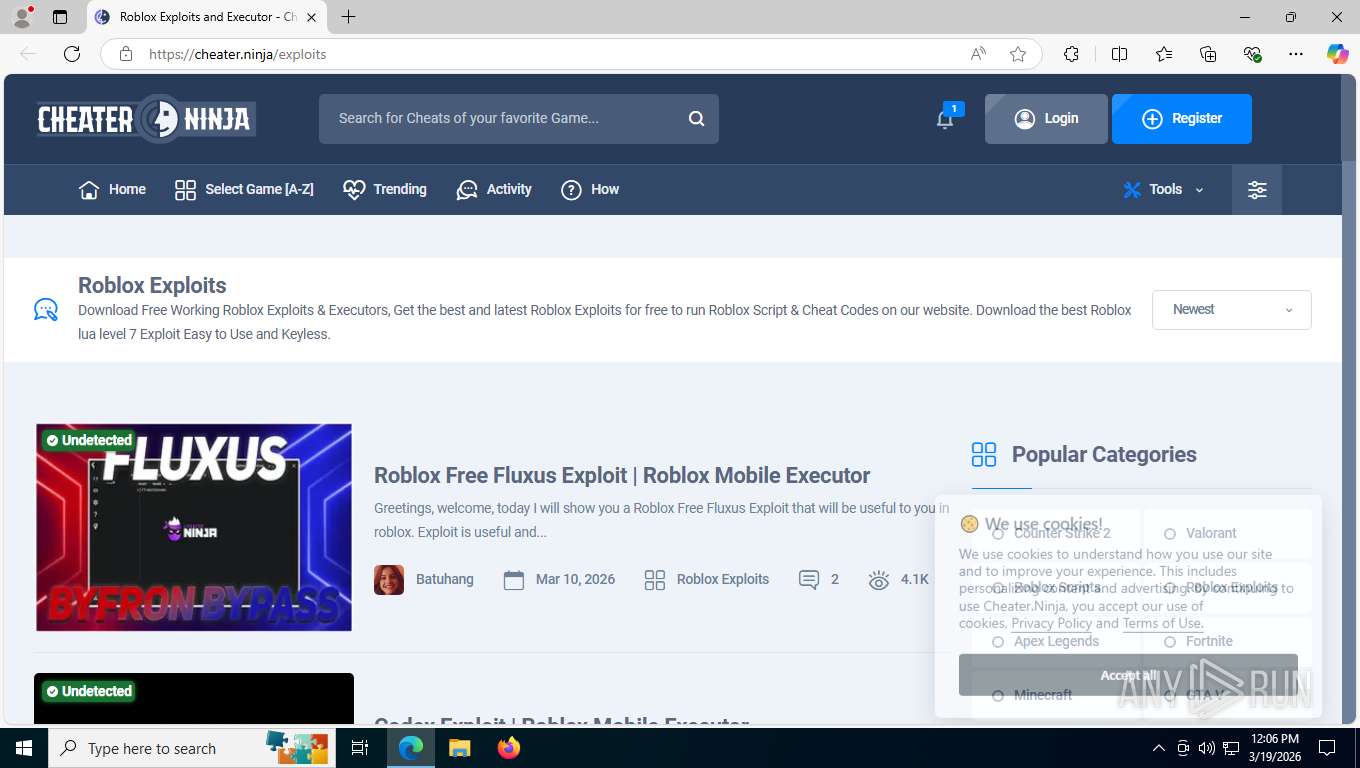Click the browser Back arrow
The width and height of the screenshot is (1360, 768).
(28, 54)
